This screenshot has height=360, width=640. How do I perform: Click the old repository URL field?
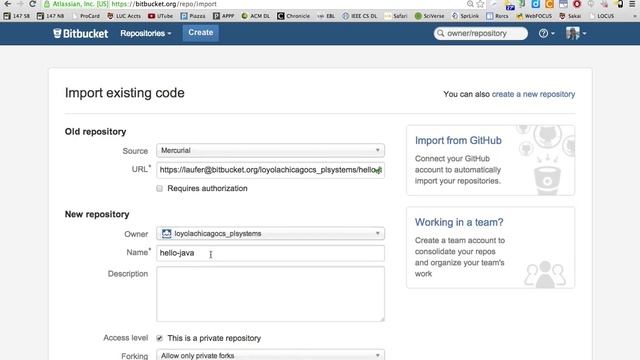270,170
